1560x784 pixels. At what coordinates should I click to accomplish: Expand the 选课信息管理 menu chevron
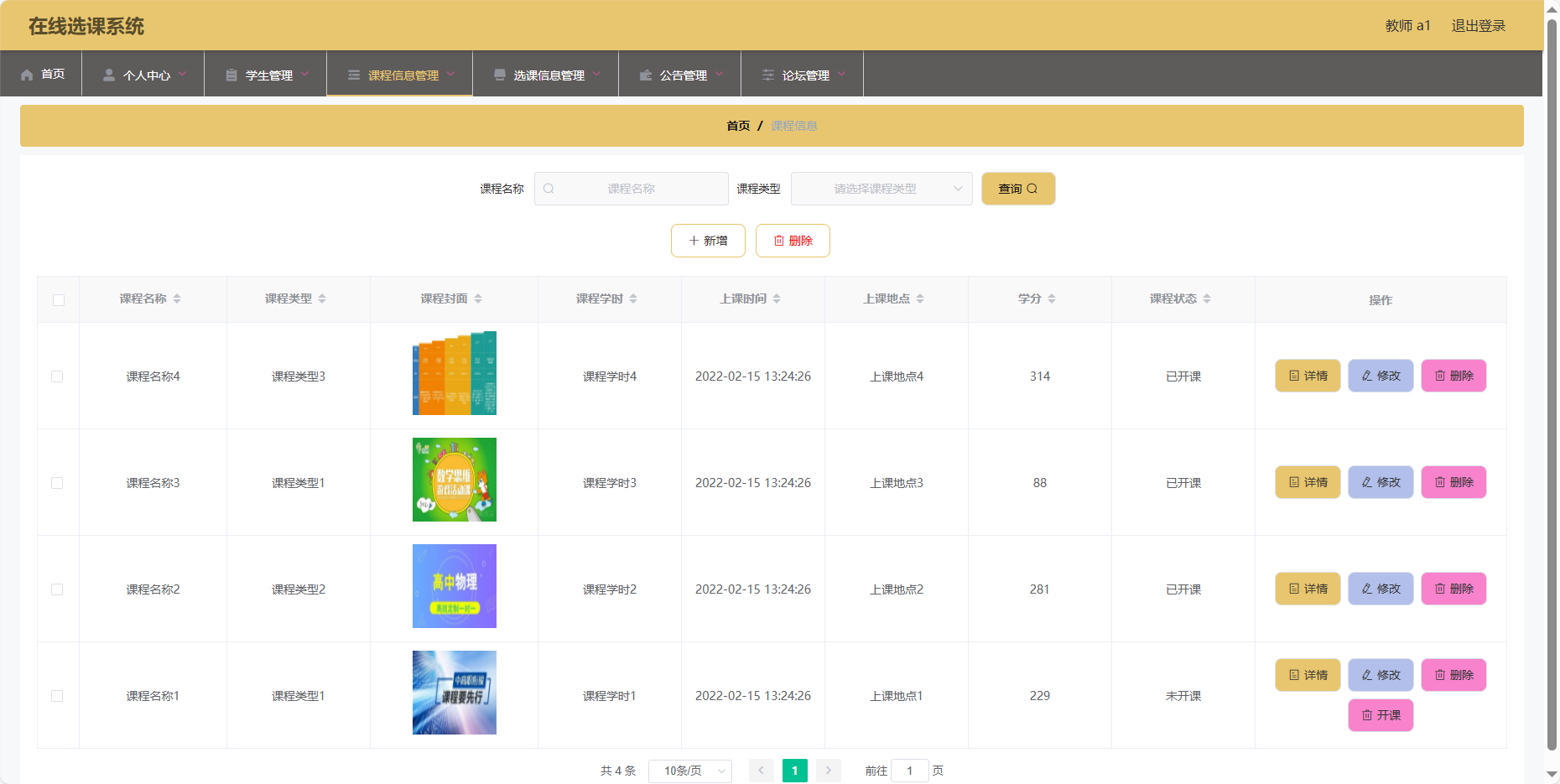596,74
